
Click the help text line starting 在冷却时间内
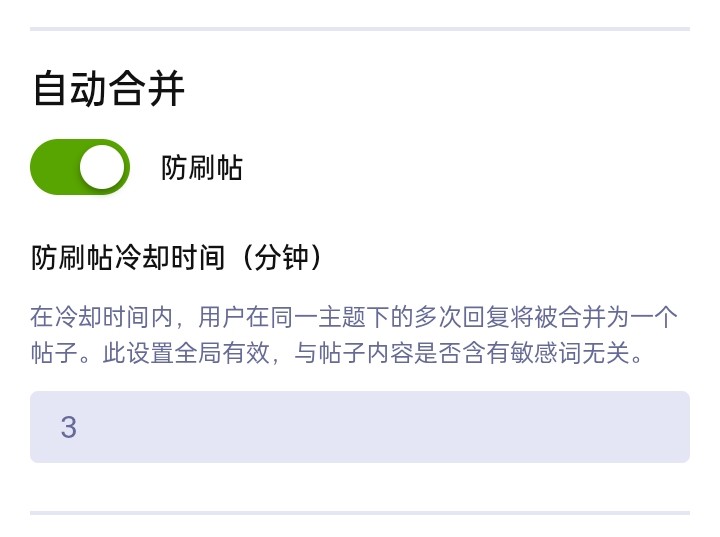354,319
